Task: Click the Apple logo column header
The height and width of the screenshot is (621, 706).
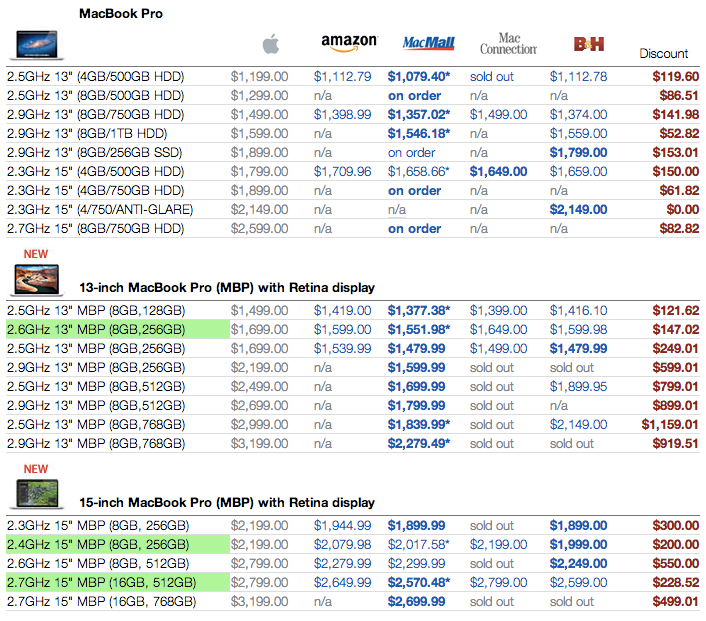Action: coord(271,44)
